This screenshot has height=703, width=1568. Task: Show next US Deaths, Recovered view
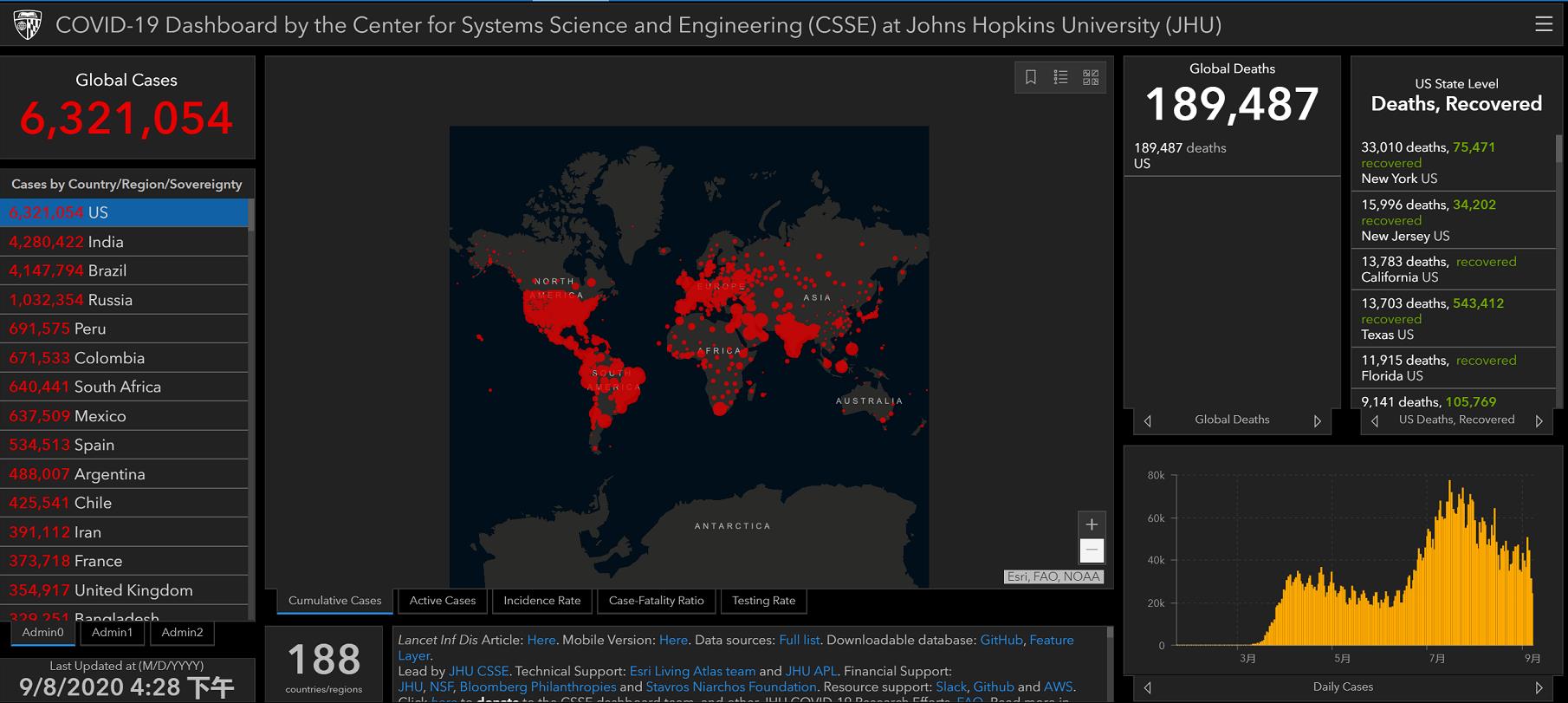[1539, 421]
